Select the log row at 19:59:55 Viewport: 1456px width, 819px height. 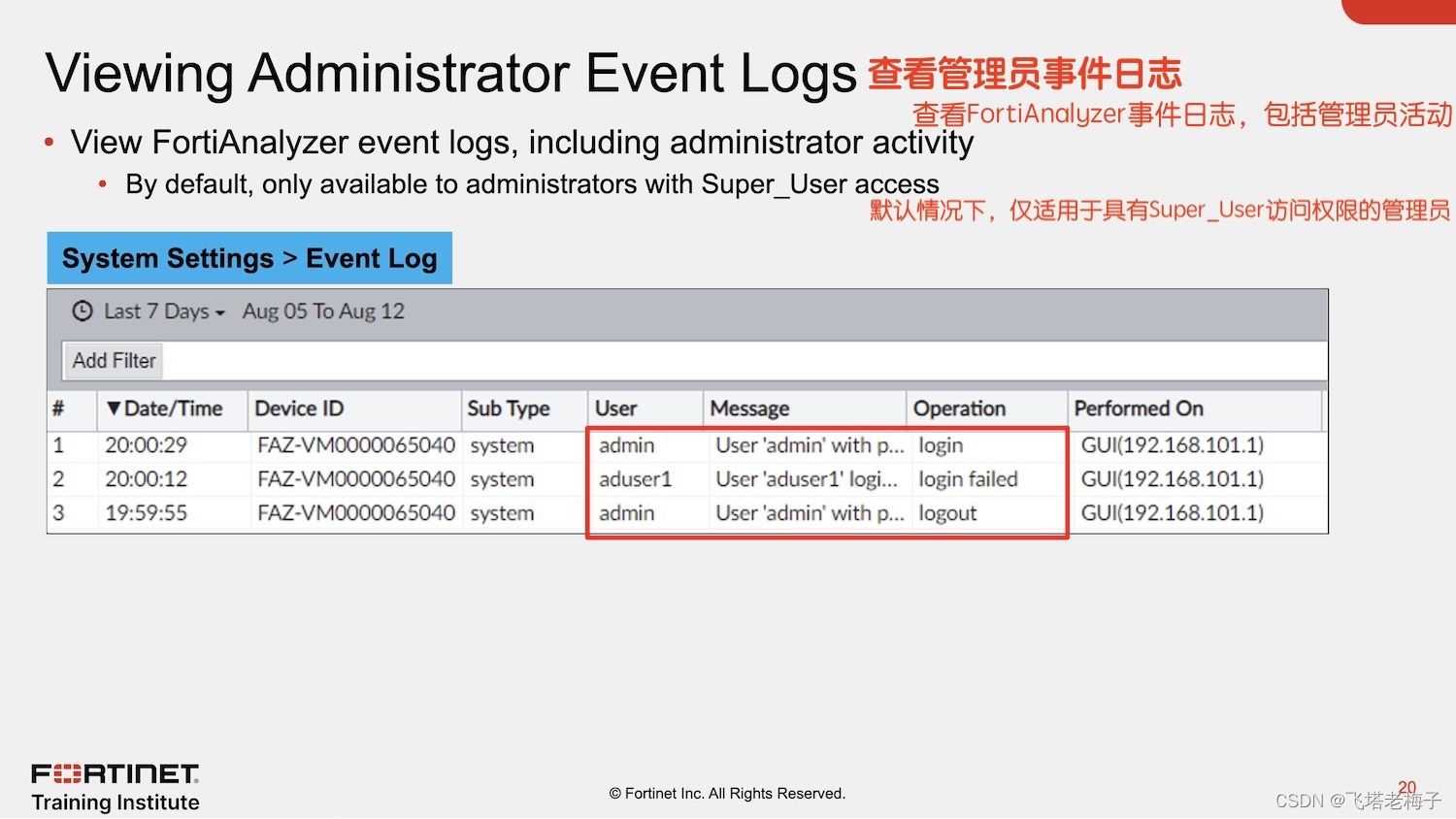coord(687,513)
